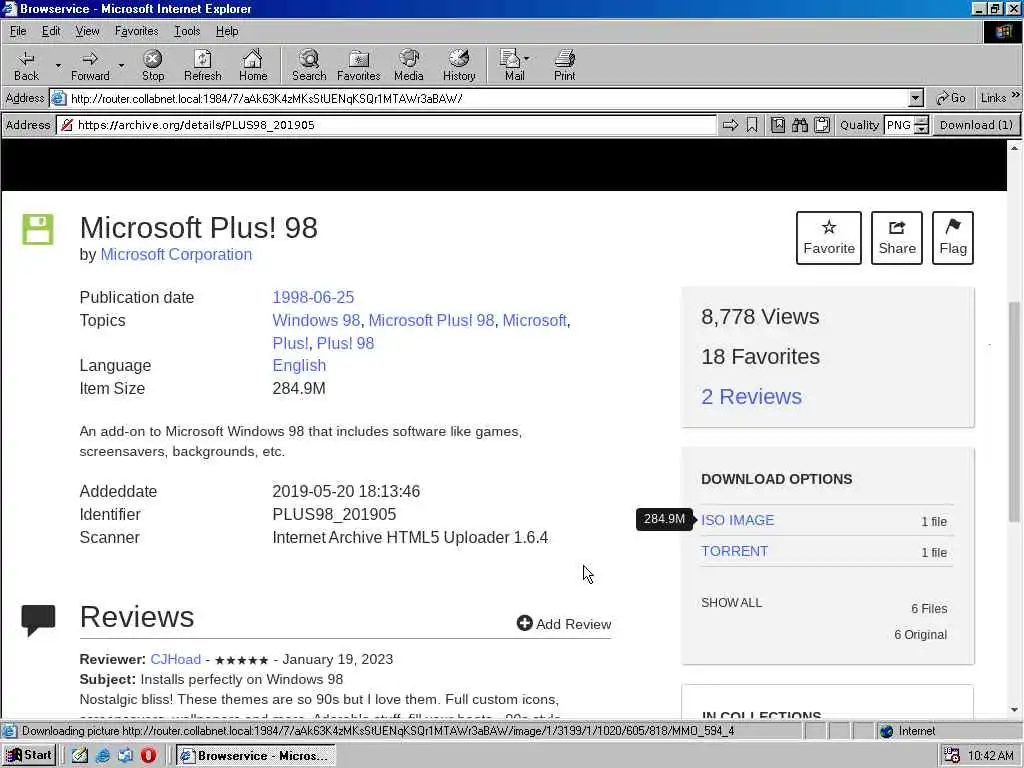Click the Favorite star button
This screenshot has width=1024, height=768.
click(x=829, y=238)
